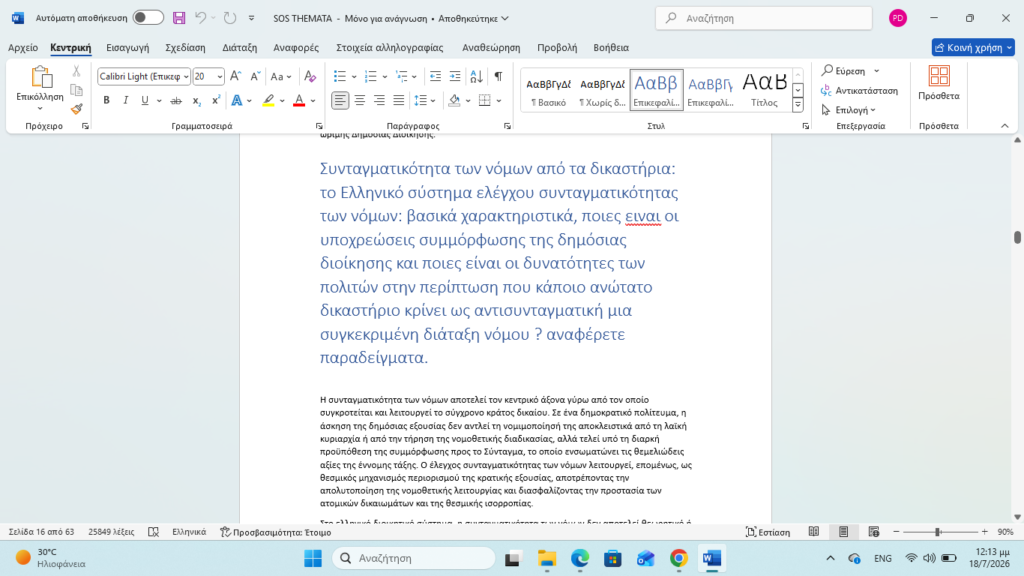The image size is (1024, 576).
Task: Switch to the Αναθεώρηση tab
Action: coord(491,48)
